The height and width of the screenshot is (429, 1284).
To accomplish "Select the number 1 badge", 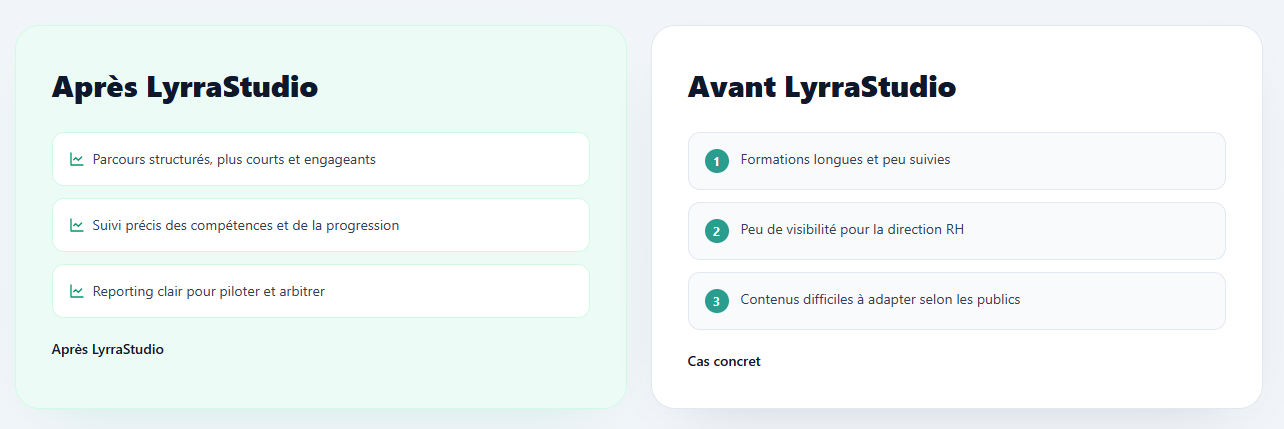I will 716,161.
